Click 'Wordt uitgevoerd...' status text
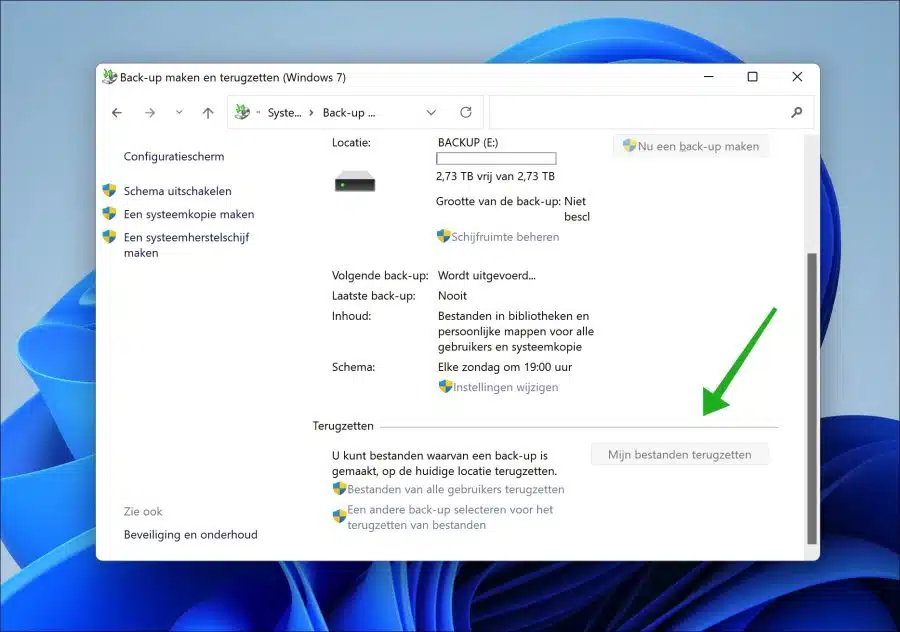 [487, 276]
